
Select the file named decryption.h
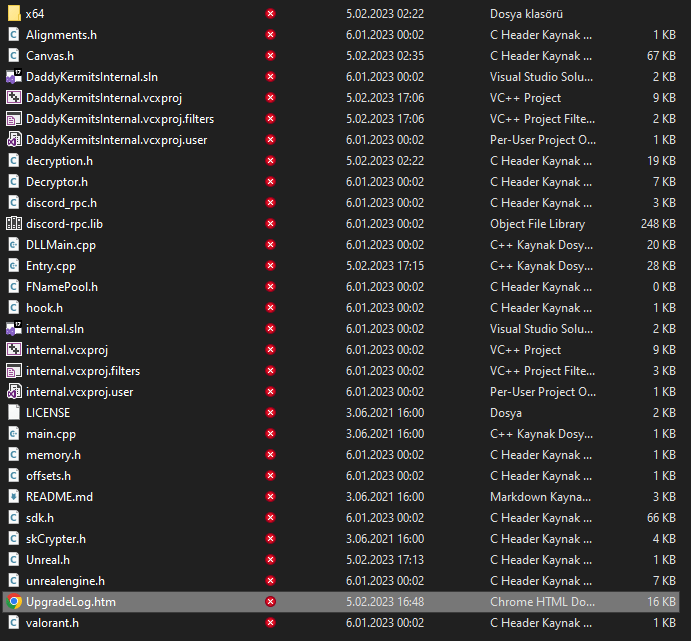(x=59, y=161)
